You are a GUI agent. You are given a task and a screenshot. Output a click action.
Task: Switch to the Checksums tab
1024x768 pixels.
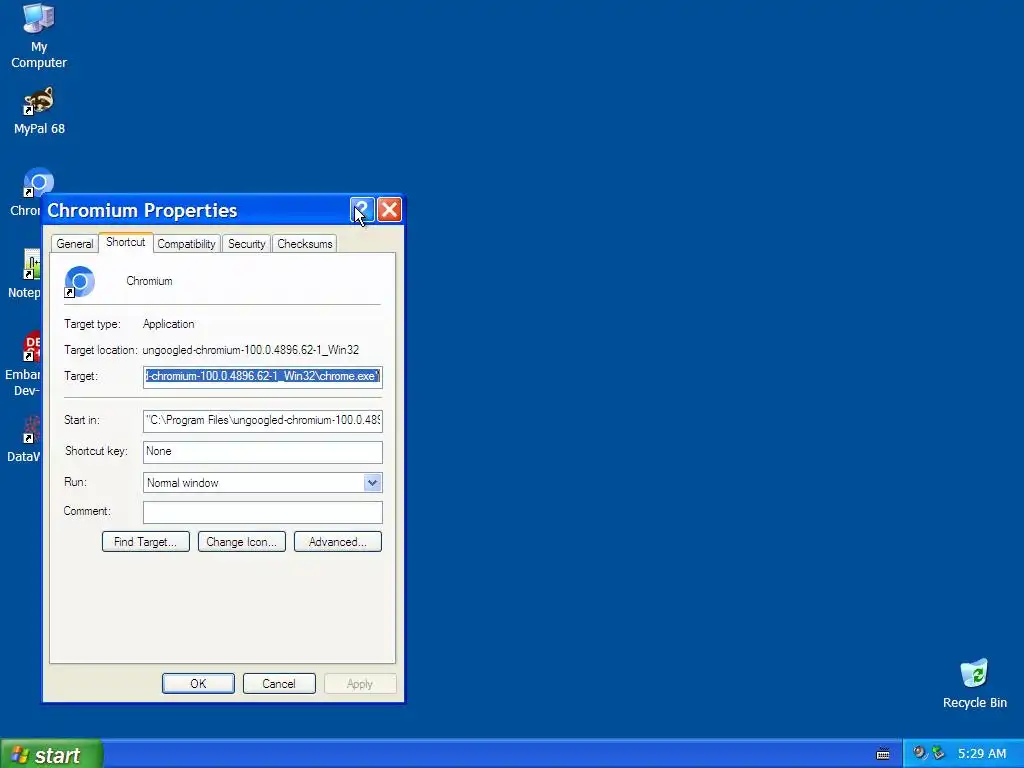[304, 244]
